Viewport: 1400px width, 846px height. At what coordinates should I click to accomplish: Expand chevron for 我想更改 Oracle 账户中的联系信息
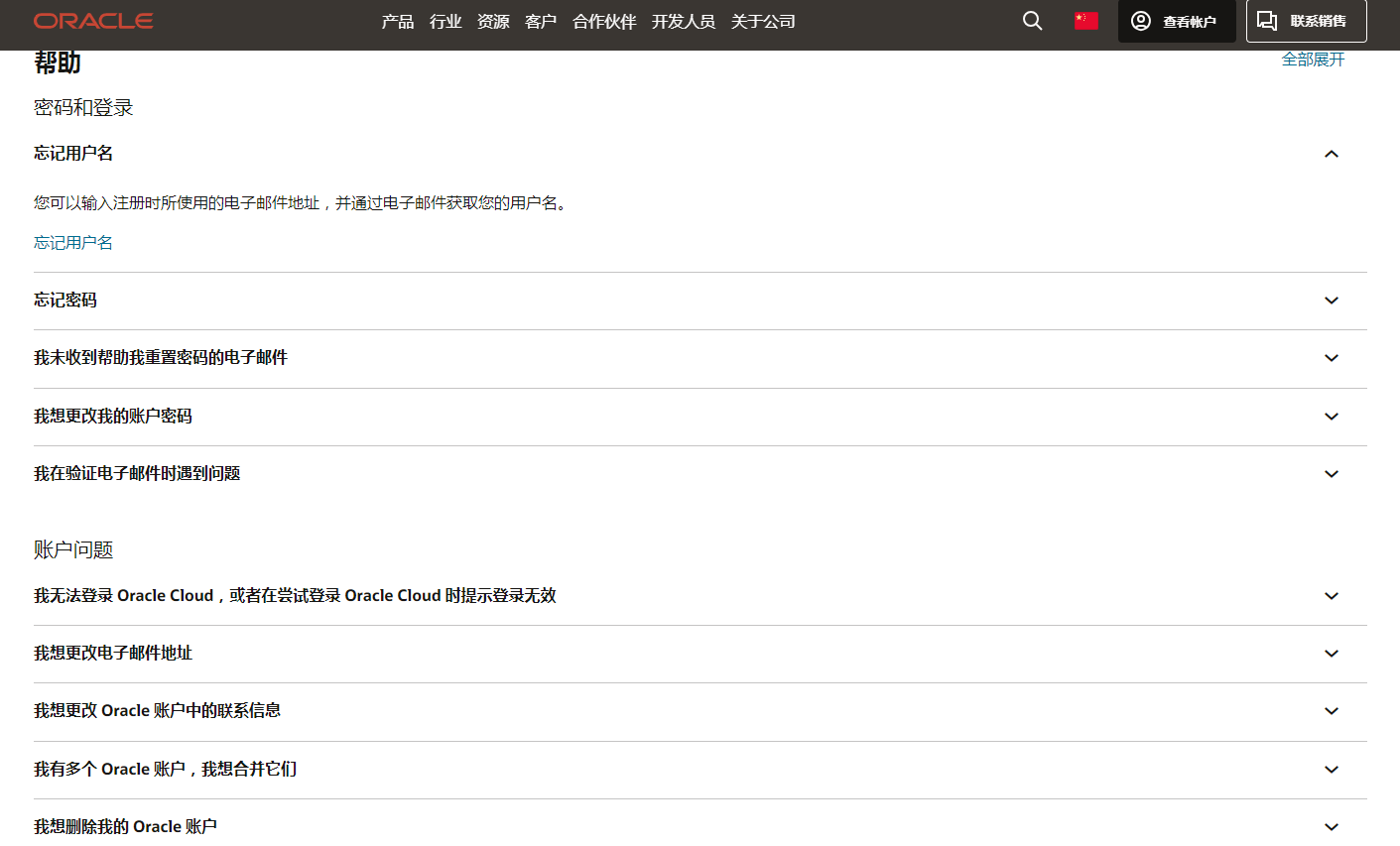point(1332,711)
